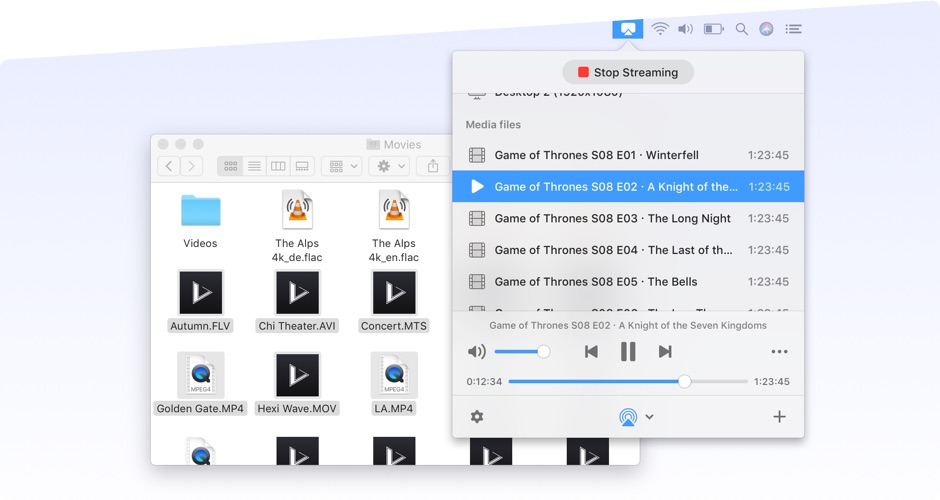Click play icon on S08 E02 row

tap(477, 186)
